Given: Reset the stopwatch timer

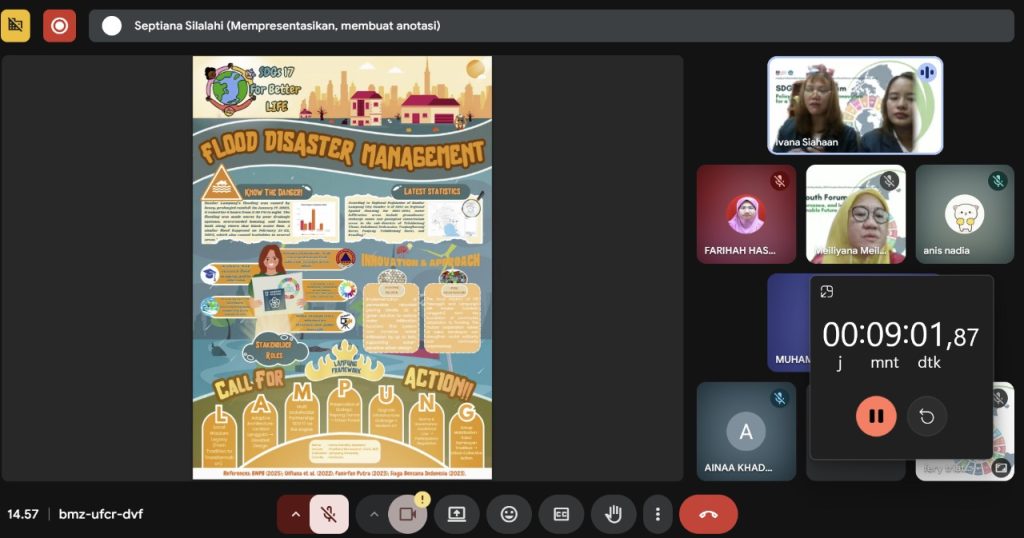Looking at the screenshot, I should pos(926,416).
